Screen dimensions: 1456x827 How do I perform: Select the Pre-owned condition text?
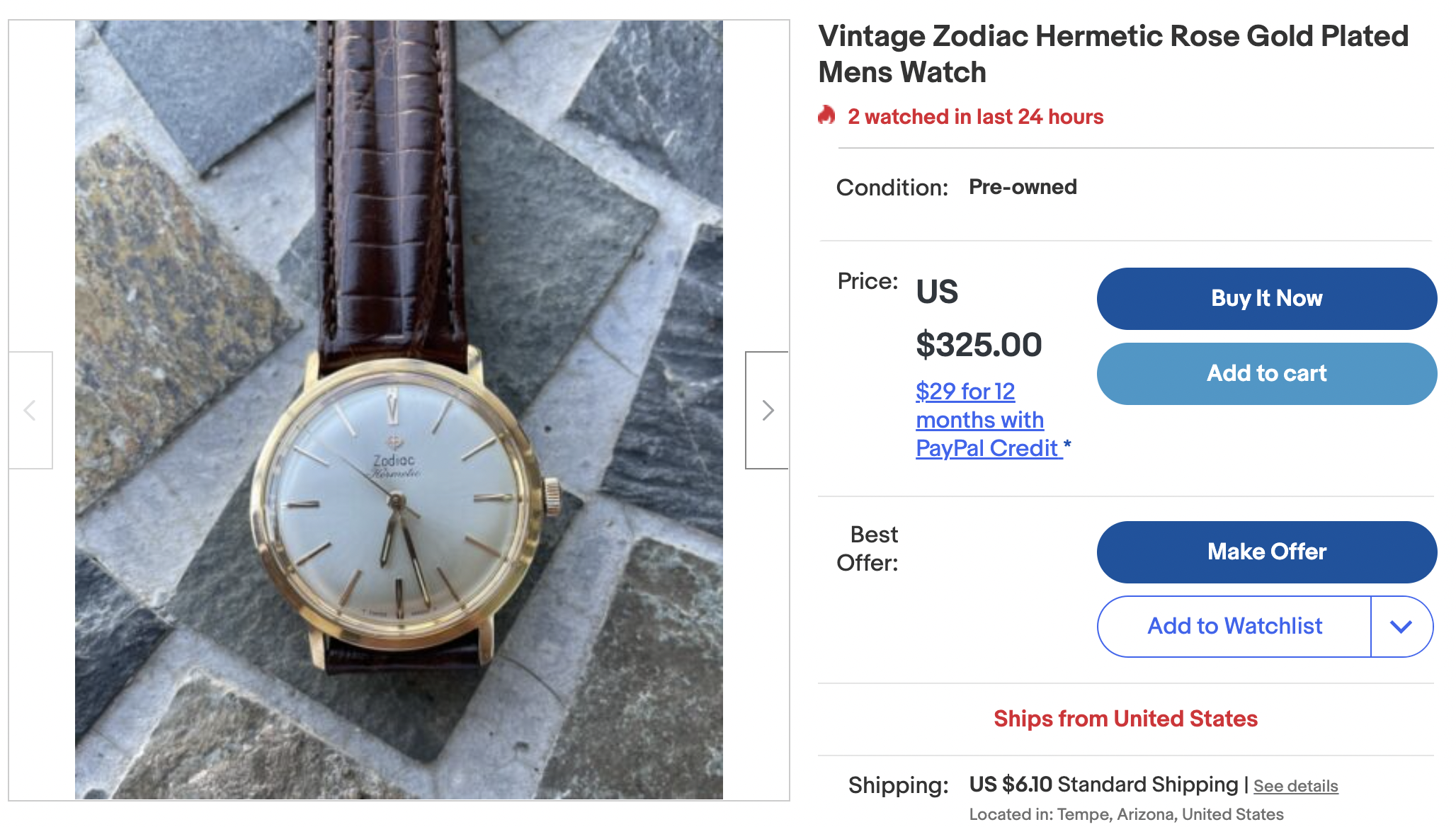tap(1023, 187)
